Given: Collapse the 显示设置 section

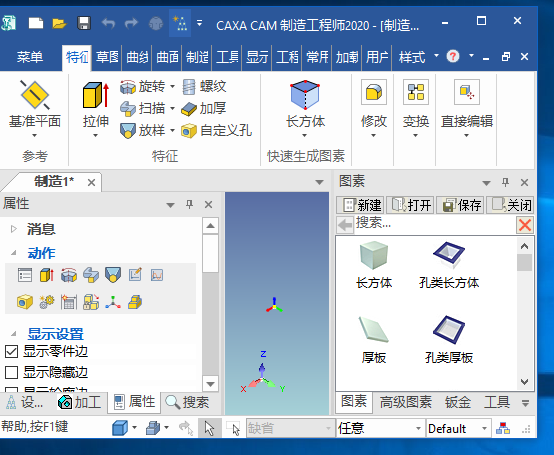Looking at the screenshot, I should [14, 333].
